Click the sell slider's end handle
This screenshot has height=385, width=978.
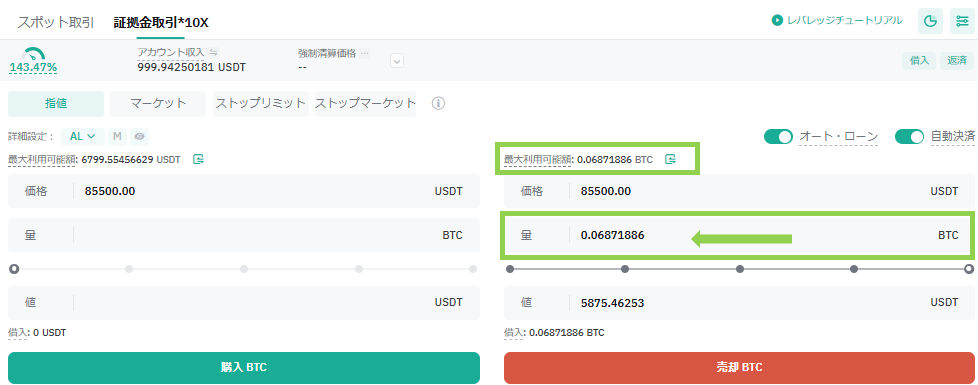[x=969, y=269]
